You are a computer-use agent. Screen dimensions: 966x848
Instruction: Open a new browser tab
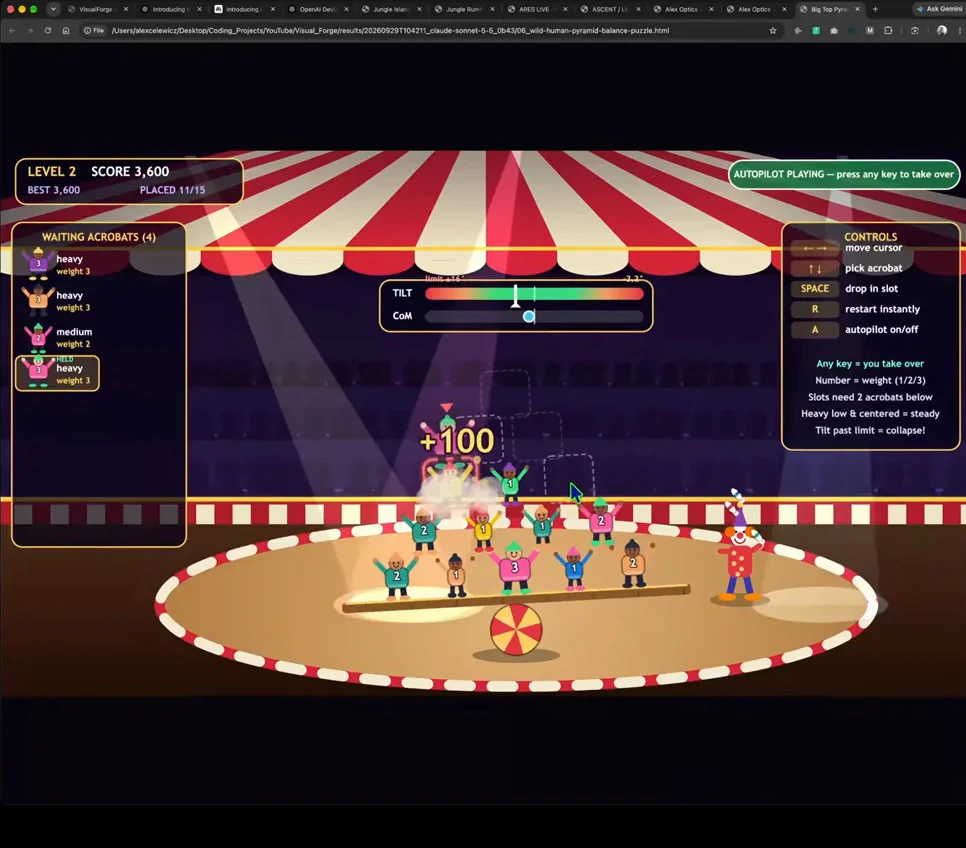click(x=875, y=9)
